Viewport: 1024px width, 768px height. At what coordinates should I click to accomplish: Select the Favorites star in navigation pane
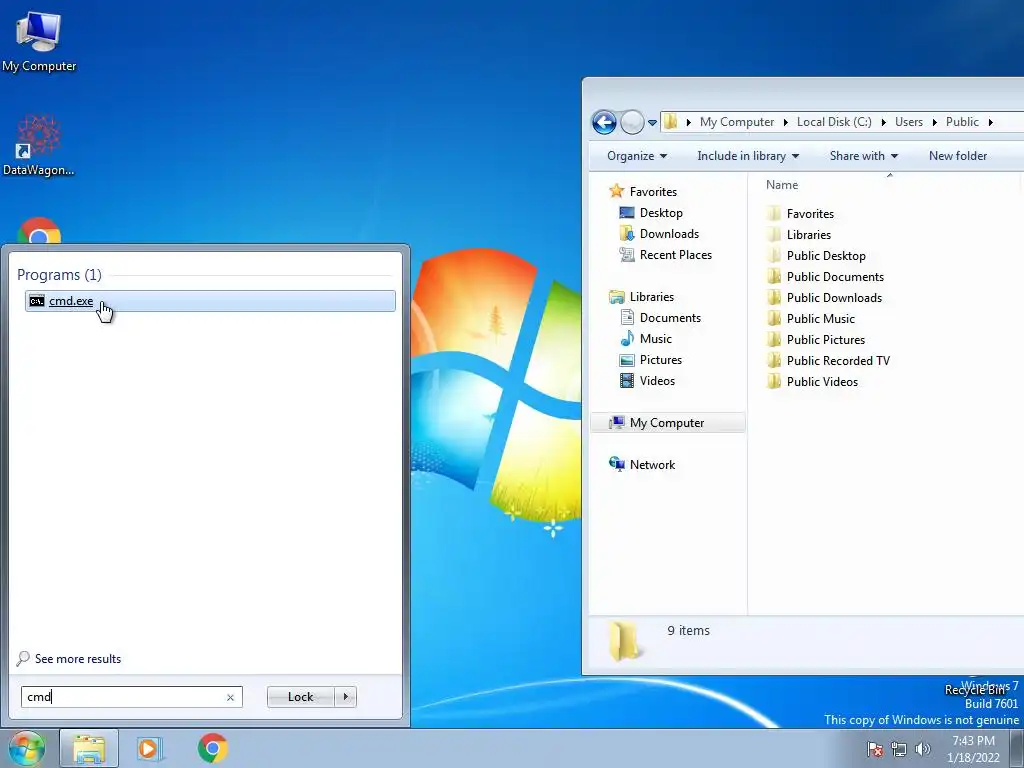(616, 191)
